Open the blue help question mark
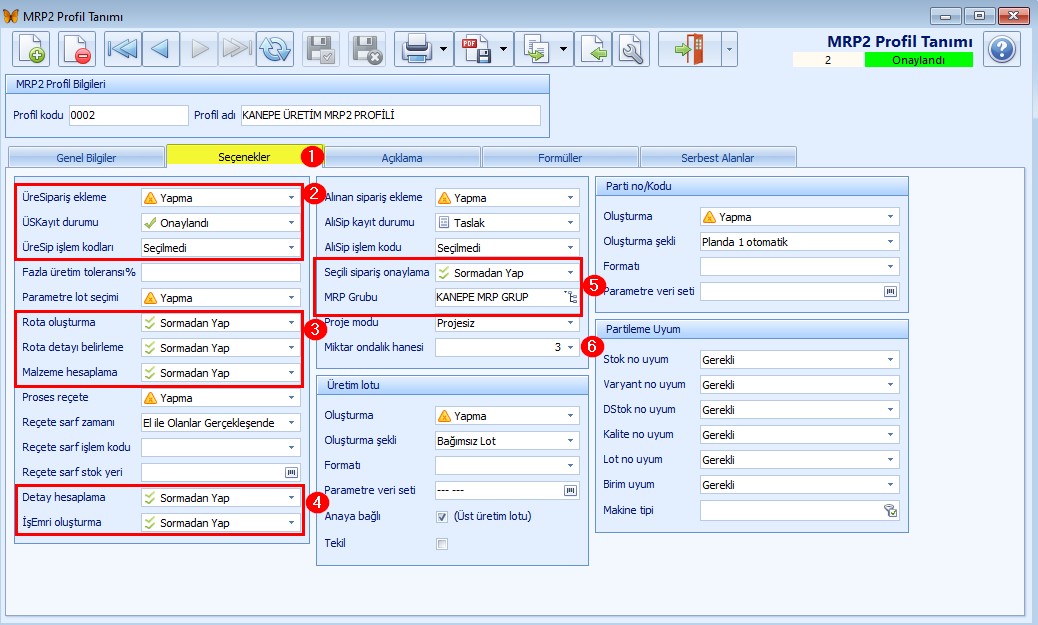Image resolution: width=1038 pixels, height=625 pixels. coord(1002,49)
